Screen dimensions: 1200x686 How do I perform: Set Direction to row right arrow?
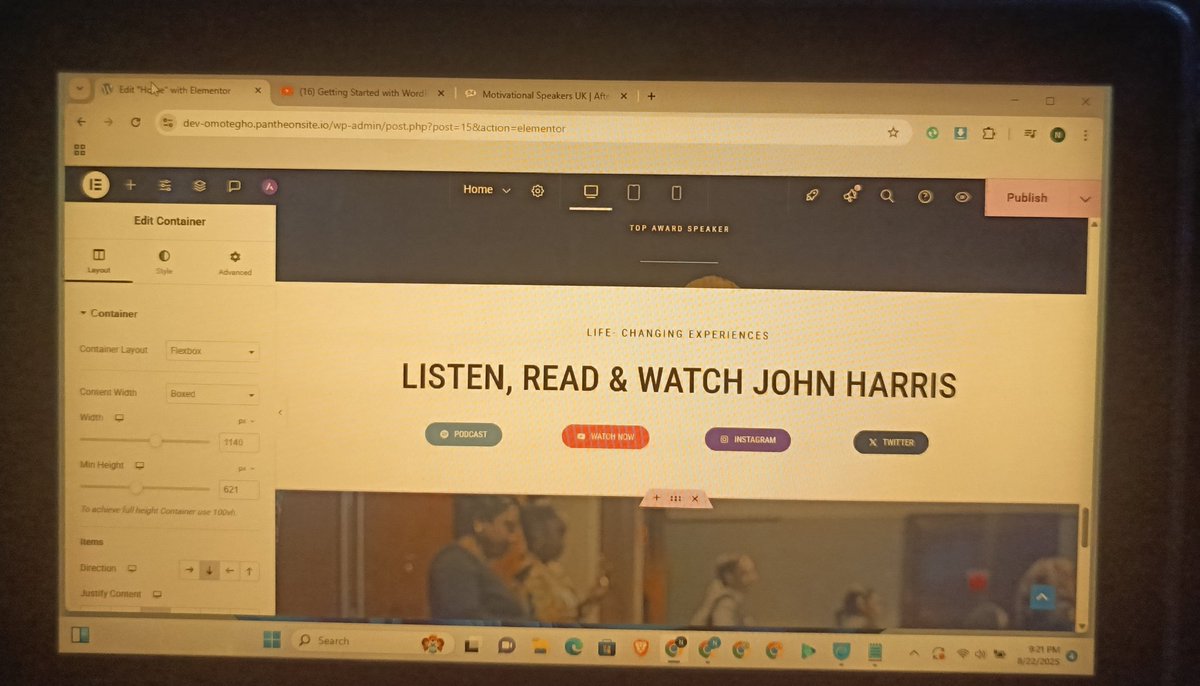click(188, 570)
